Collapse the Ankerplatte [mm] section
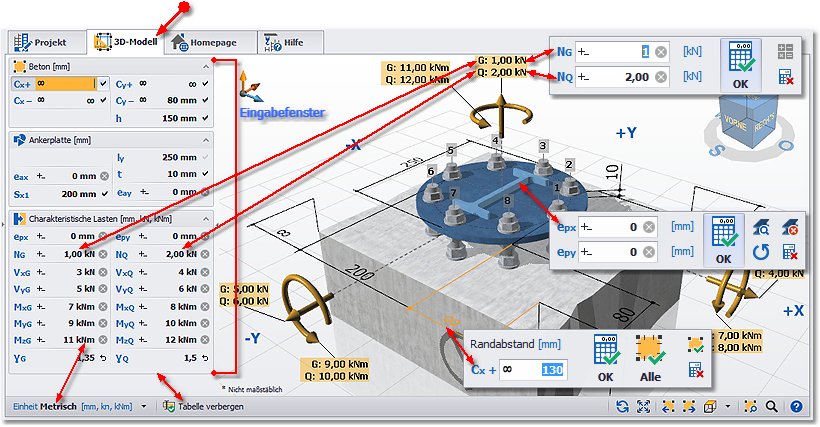Viewport: 820px width, 427px height. (206, 140)
